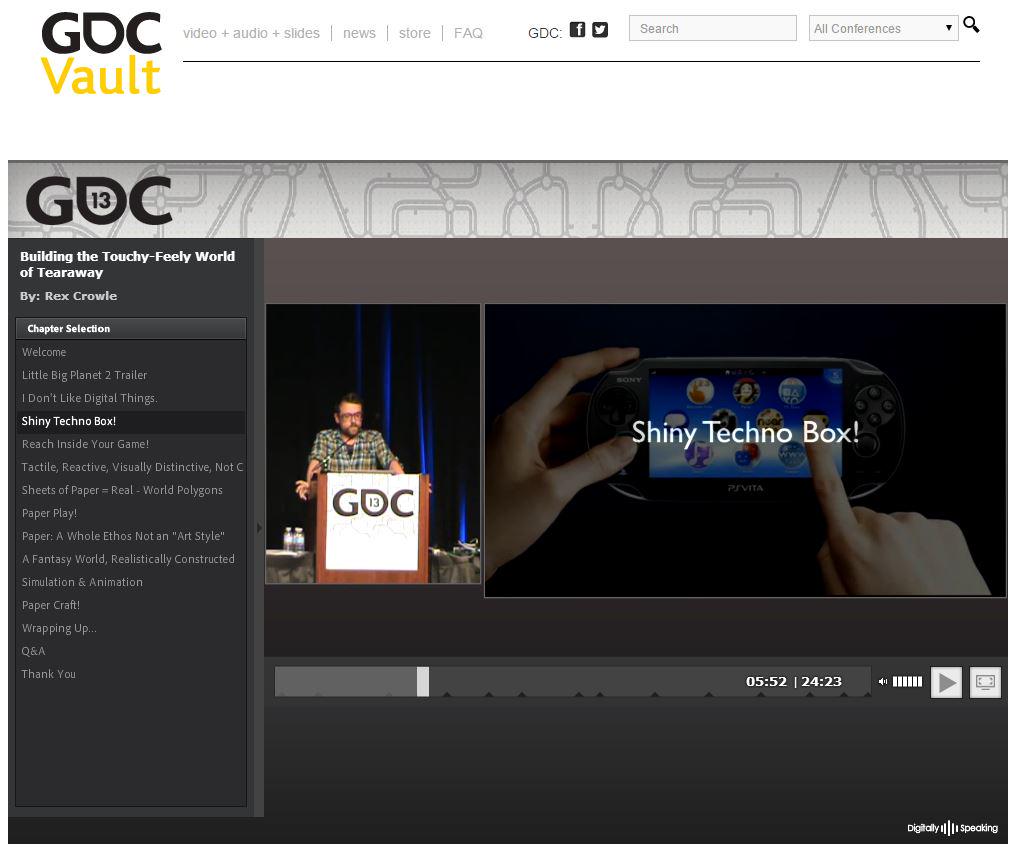
Task: Click the GDC 13 banner logo
Action: [x=98, y=201]
